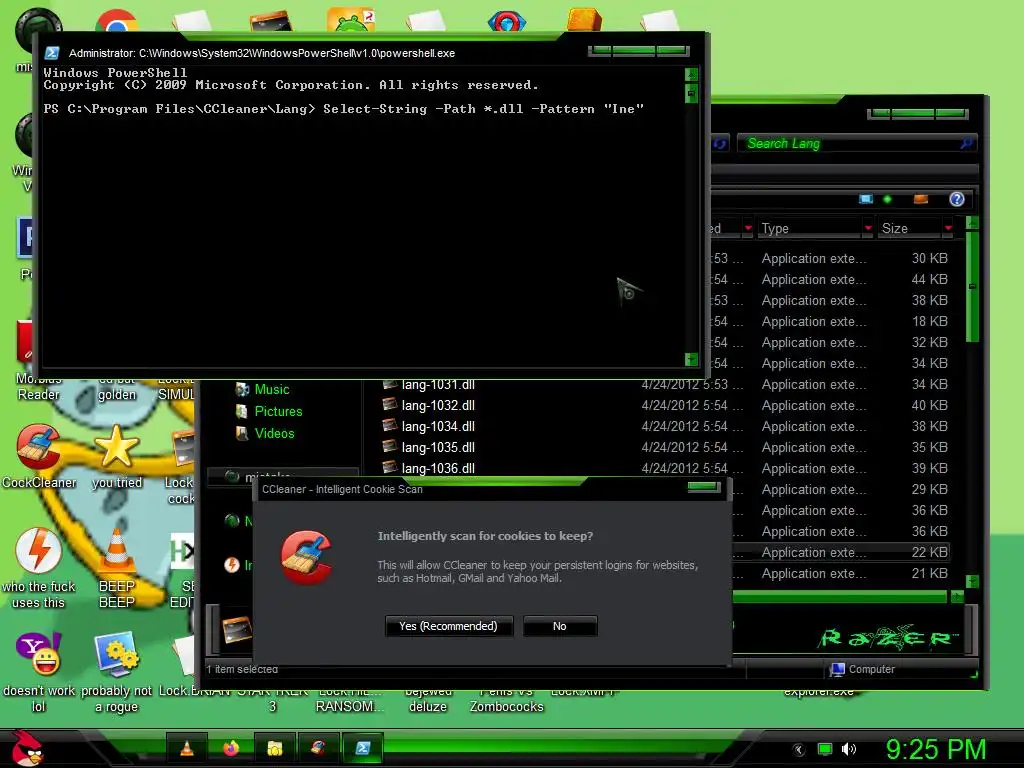Viewport: 1024px width, 768px height.
Task: Close the CCleaner Intelligent Cookie Scan dialog
Action: click(x=703, y=487)
